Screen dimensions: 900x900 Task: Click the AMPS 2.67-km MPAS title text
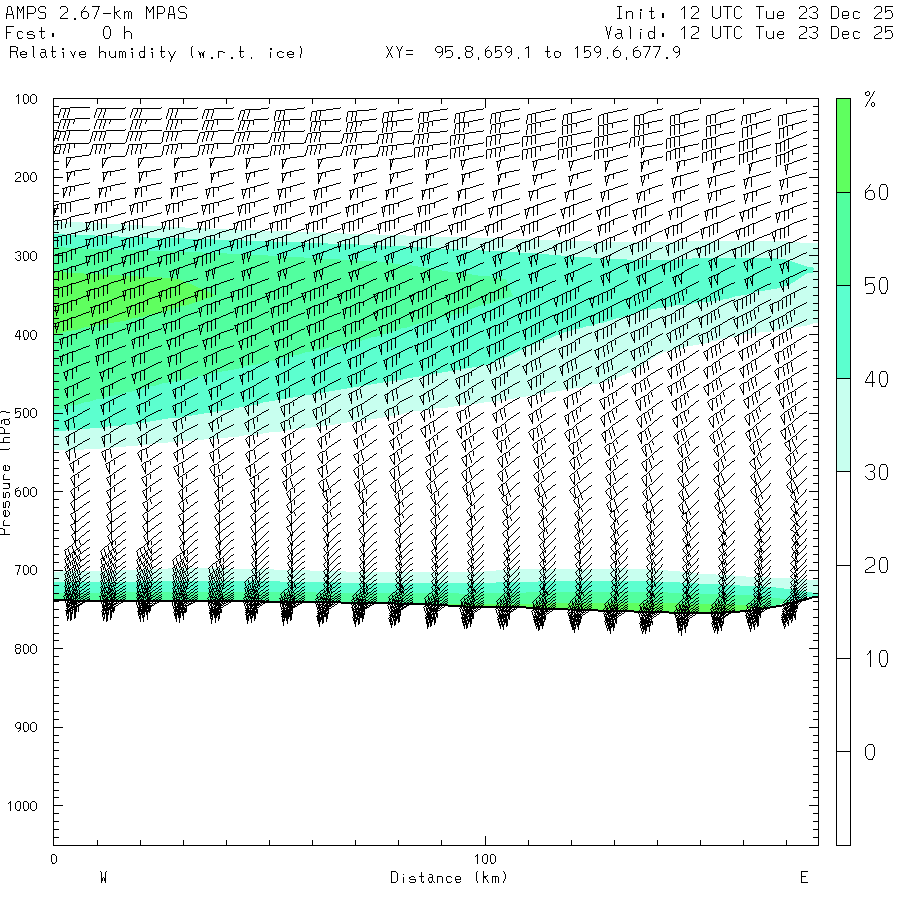point(96,14)
